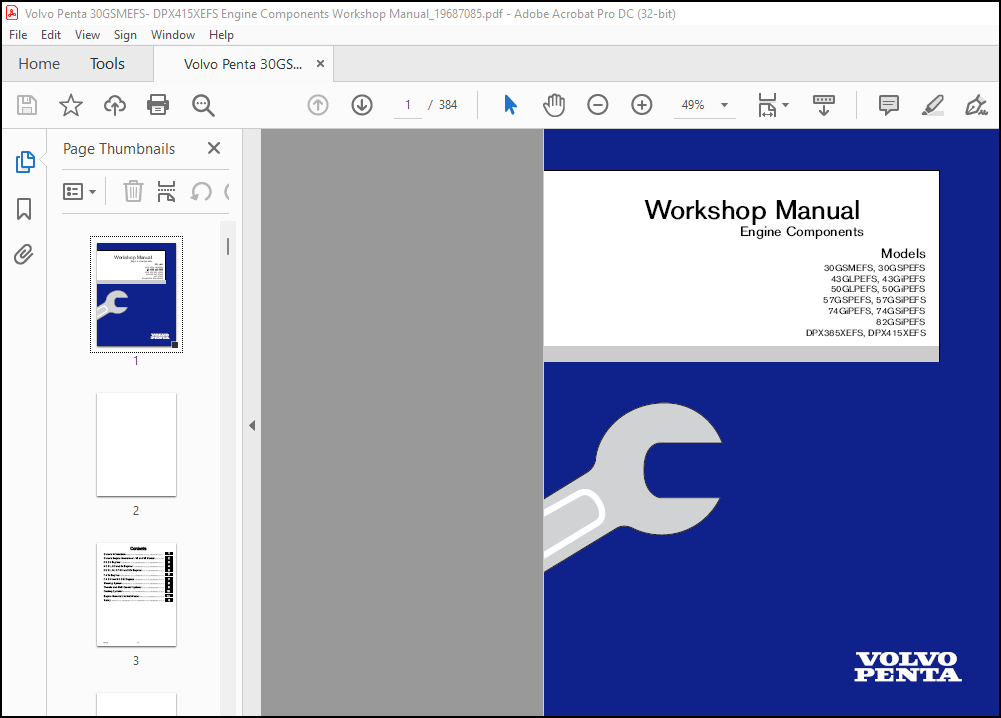Close the Page Thumbnails panel
Viewport: 1001px width, 718px height.
214,148
